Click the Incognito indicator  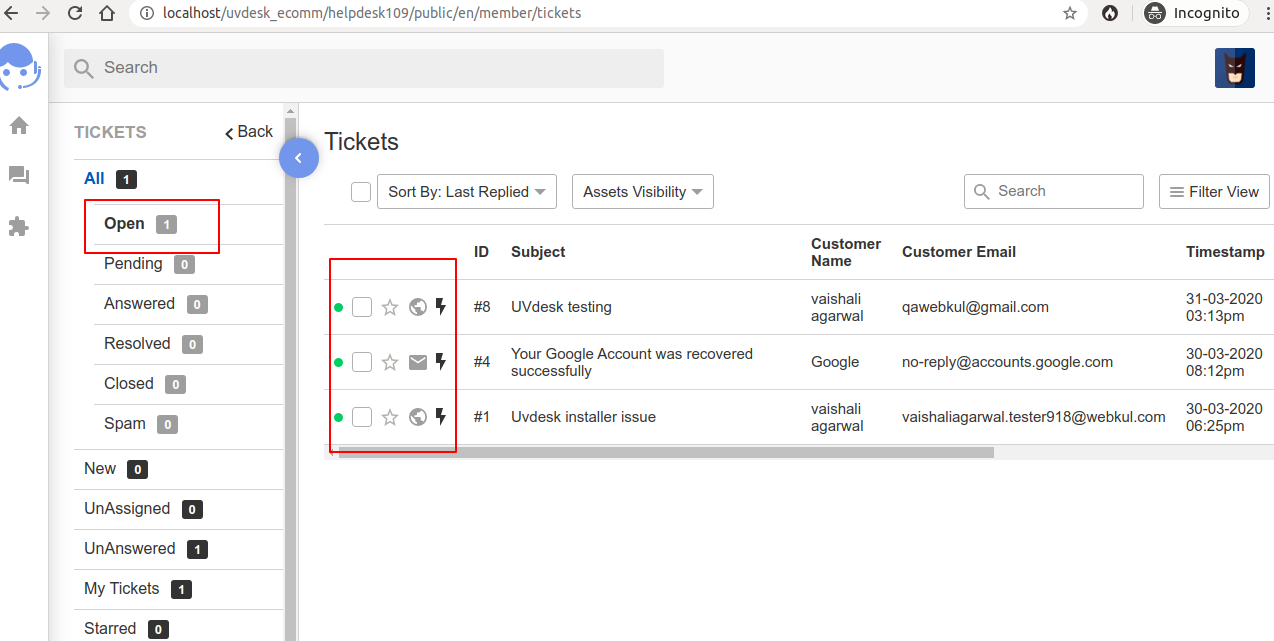[1195, 13]
